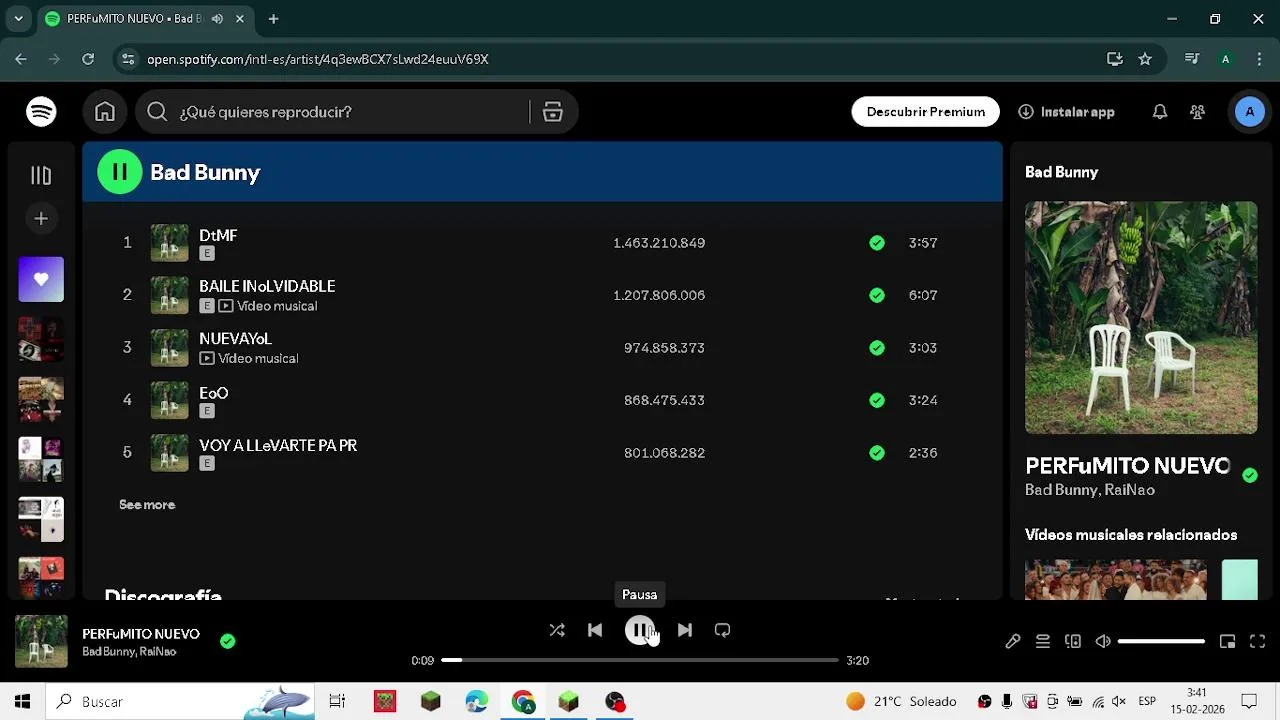
Task: Toggle saved check next to PERFuMITO NUEVO in player bar
Action: [x=228, y=642]
